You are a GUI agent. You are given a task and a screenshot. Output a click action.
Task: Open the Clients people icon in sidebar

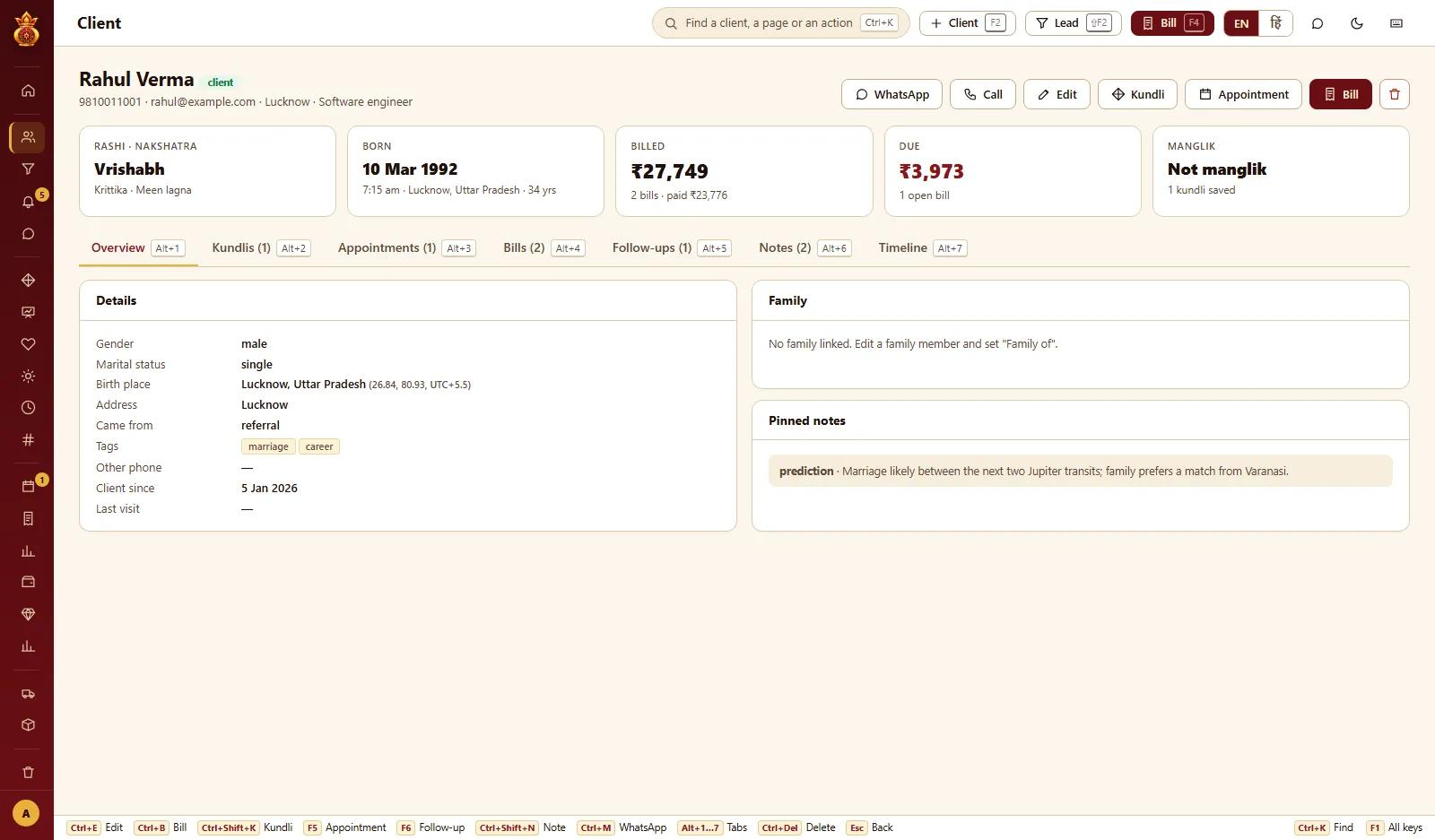28,137
